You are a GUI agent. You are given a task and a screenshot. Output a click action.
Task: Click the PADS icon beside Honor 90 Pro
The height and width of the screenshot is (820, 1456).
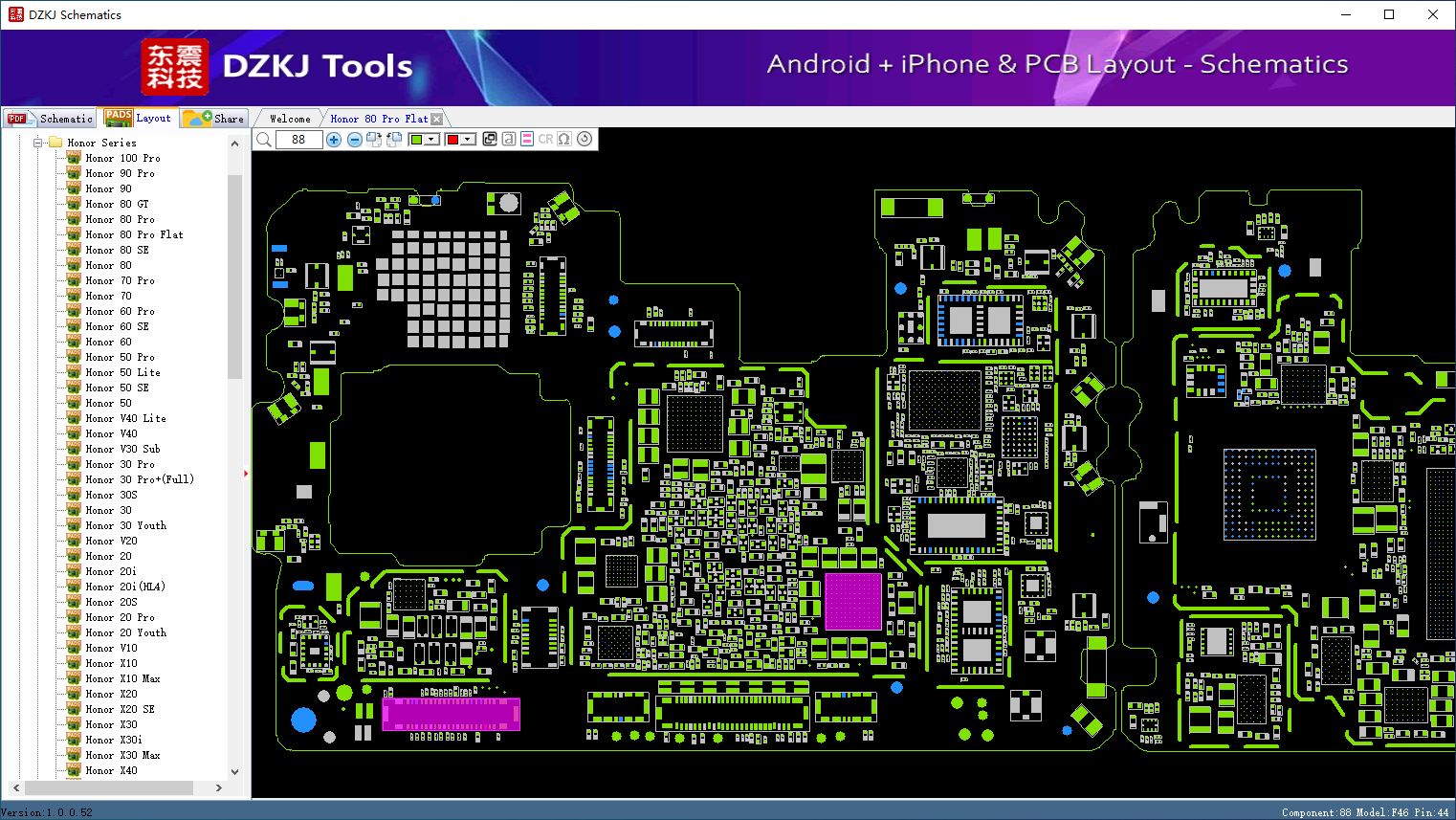click(74, 173)
